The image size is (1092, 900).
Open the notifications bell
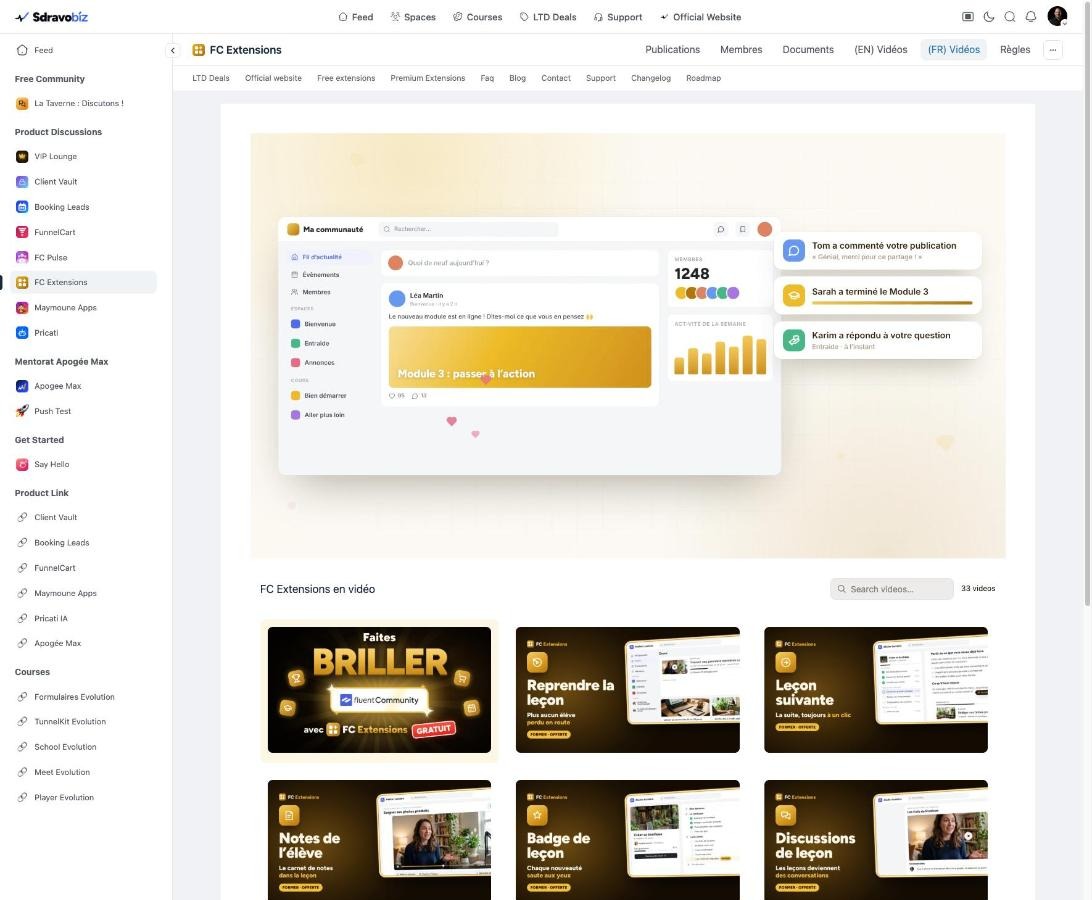pos(1031,17)
